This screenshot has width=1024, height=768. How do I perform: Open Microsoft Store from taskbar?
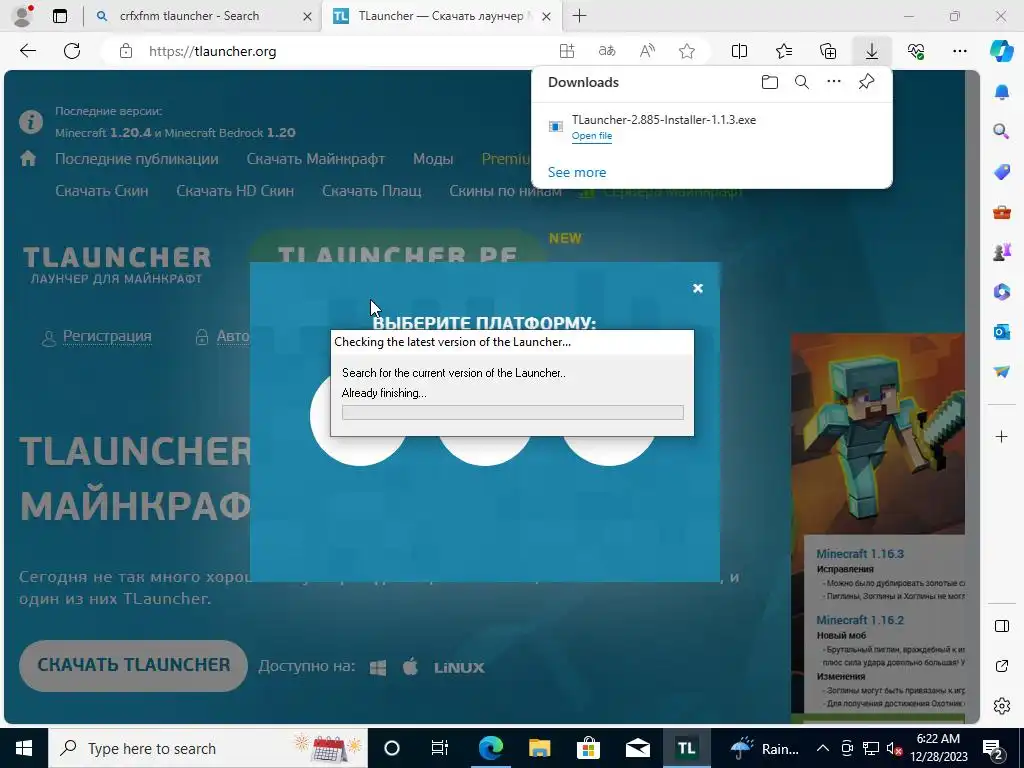click(x=588, y=748)
